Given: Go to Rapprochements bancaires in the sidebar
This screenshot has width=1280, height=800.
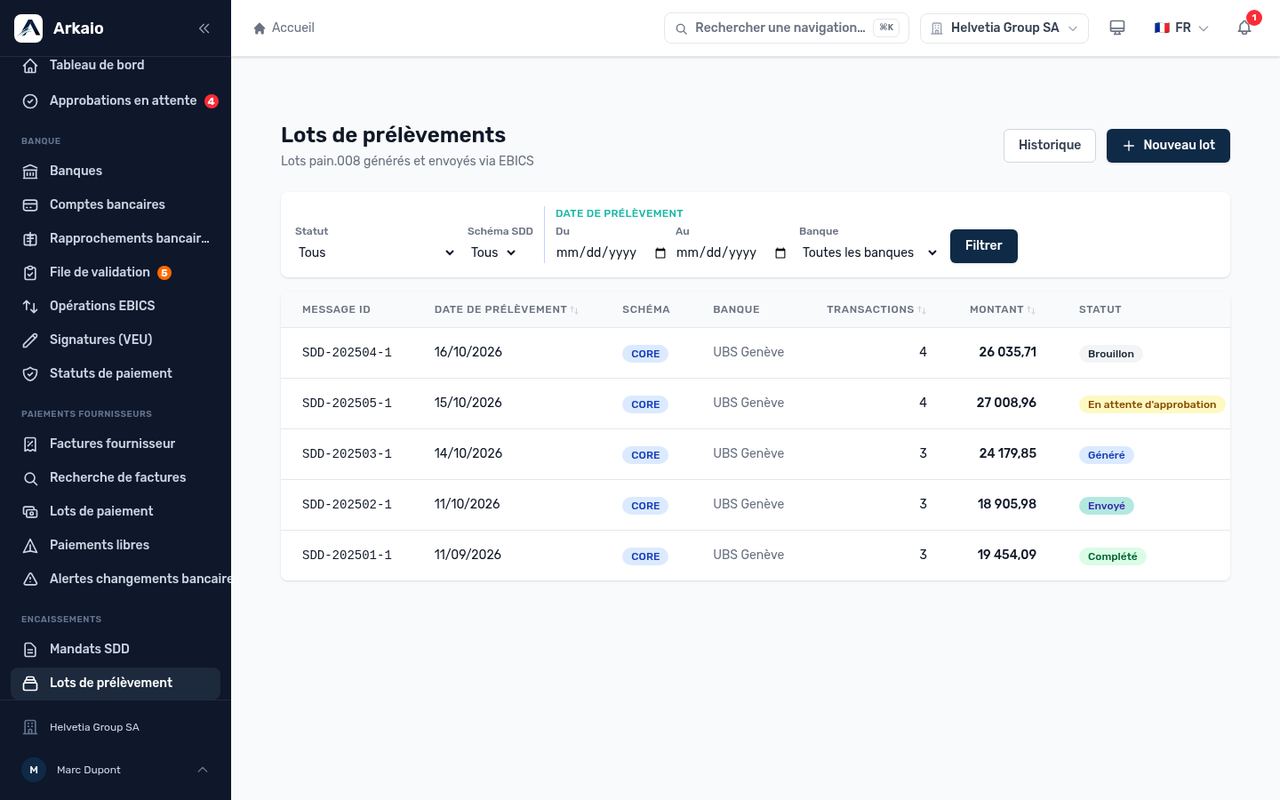Looking at the screenshot, I should pyautogui.click(x=115, y=239).
